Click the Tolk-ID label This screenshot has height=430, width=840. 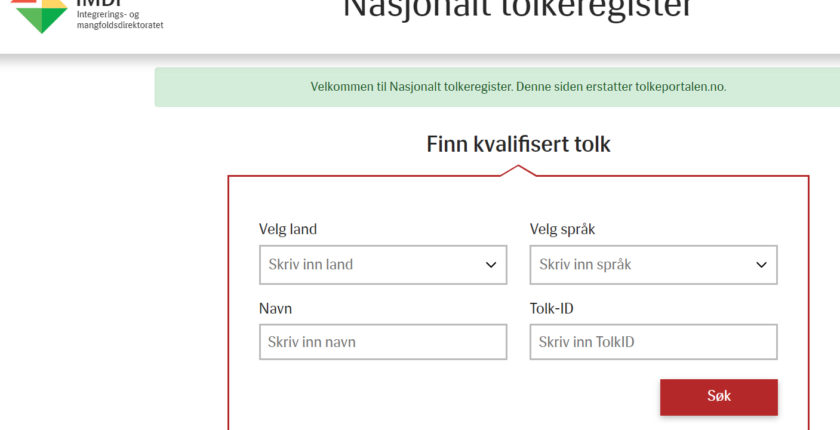[552, 308]
